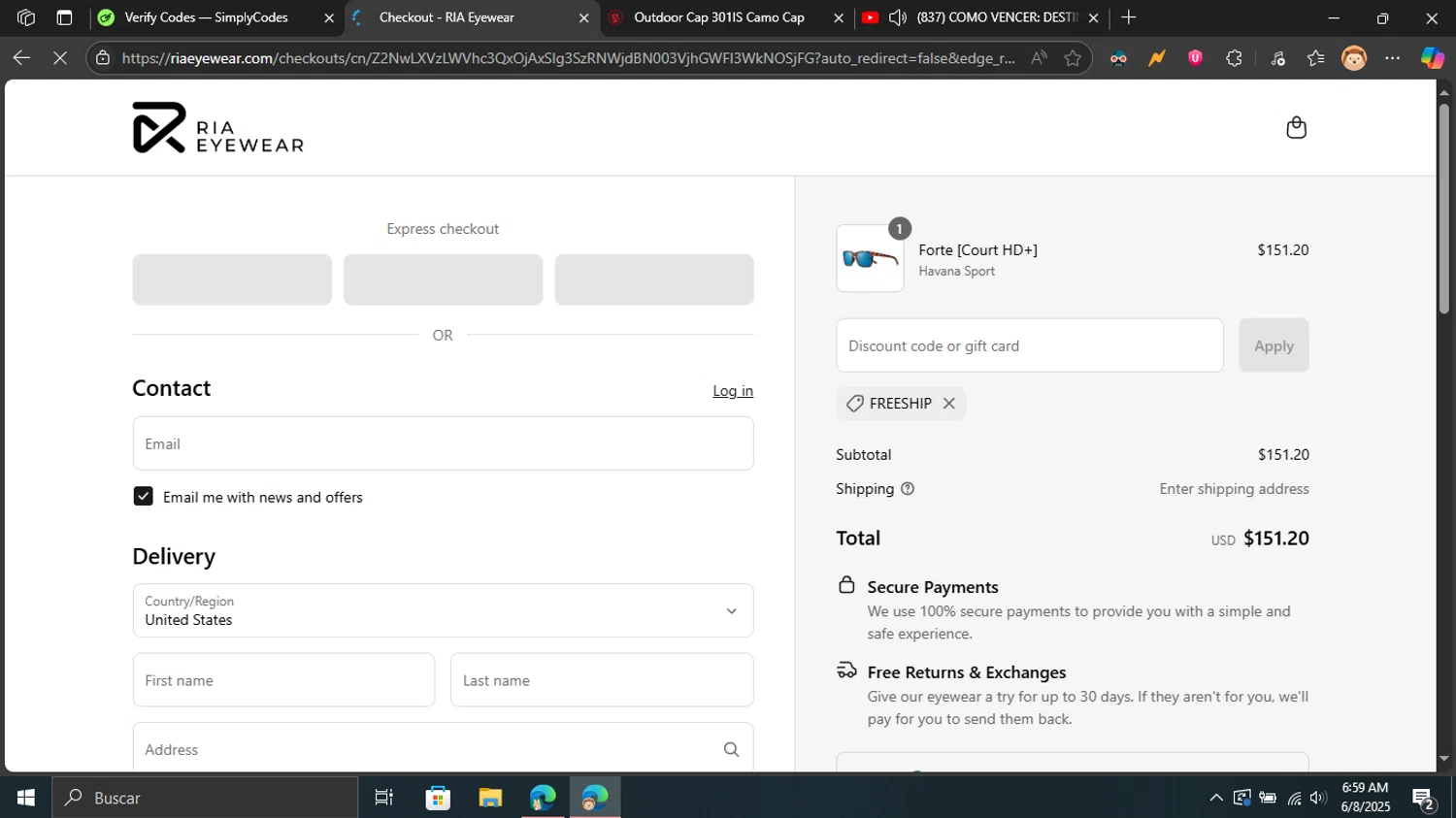Open the Workspaces icon

click(x=26, y=17)
